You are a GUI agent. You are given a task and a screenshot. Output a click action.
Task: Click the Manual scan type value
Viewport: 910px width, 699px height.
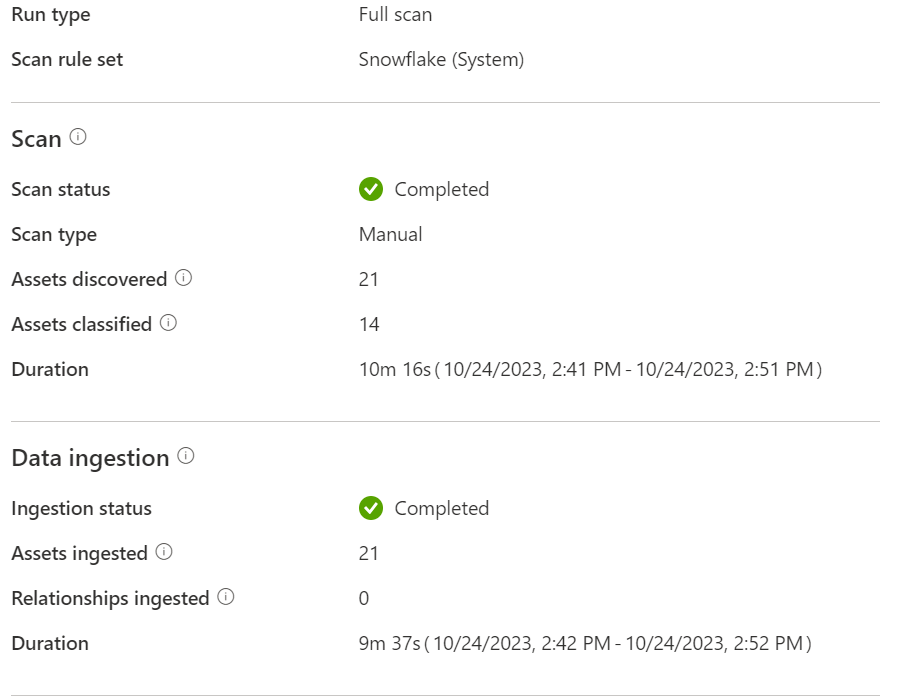coord(390,234)
